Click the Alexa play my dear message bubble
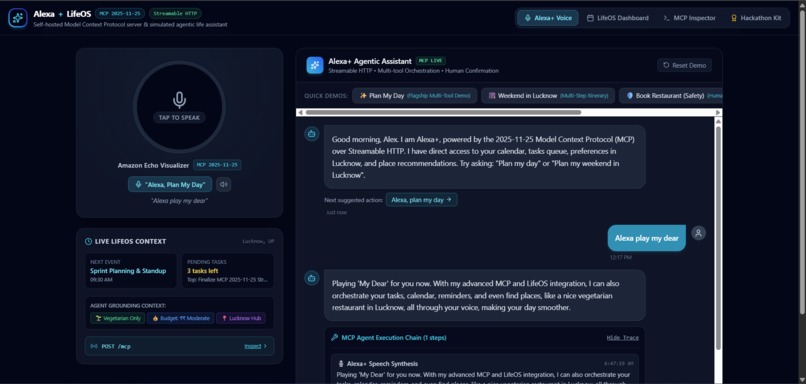The width and height of the screenshot is (806, 384). pos(647,238)
